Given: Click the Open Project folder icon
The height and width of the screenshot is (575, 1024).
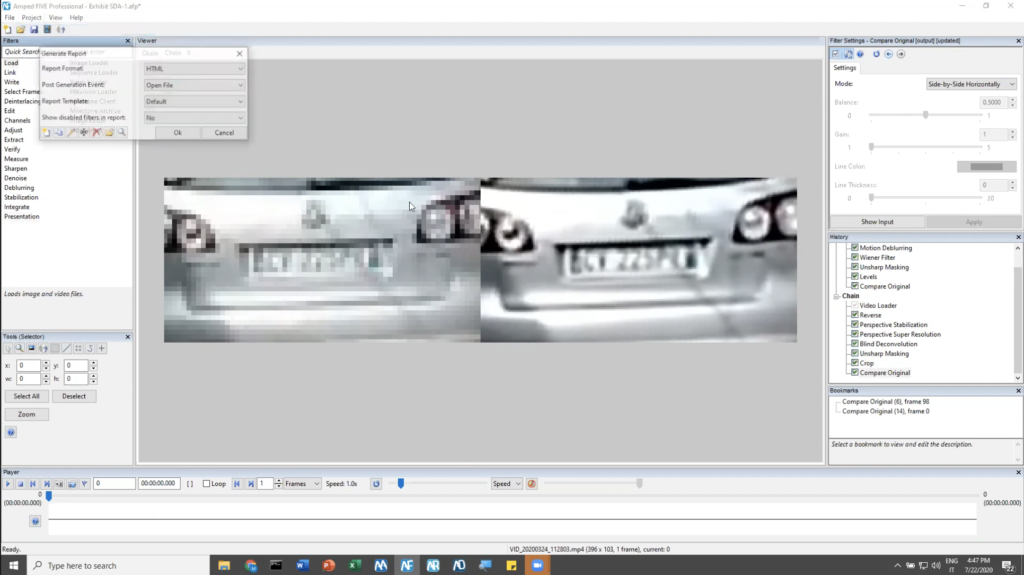Looking at the screenshot, I should (x=21, y=29).
